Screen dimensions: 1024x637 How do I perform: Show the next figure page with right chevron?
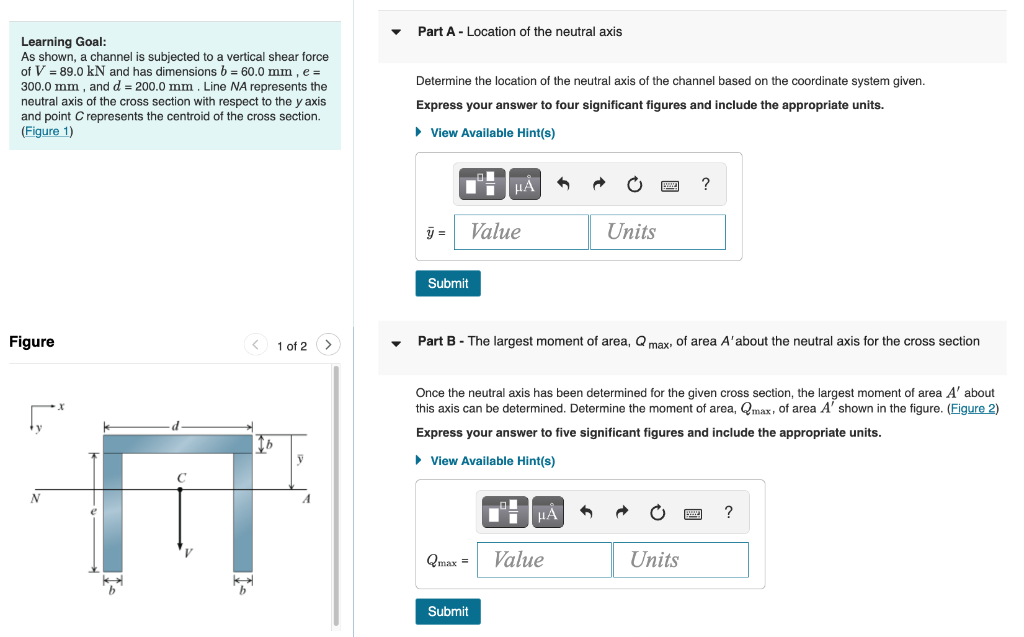328,343
